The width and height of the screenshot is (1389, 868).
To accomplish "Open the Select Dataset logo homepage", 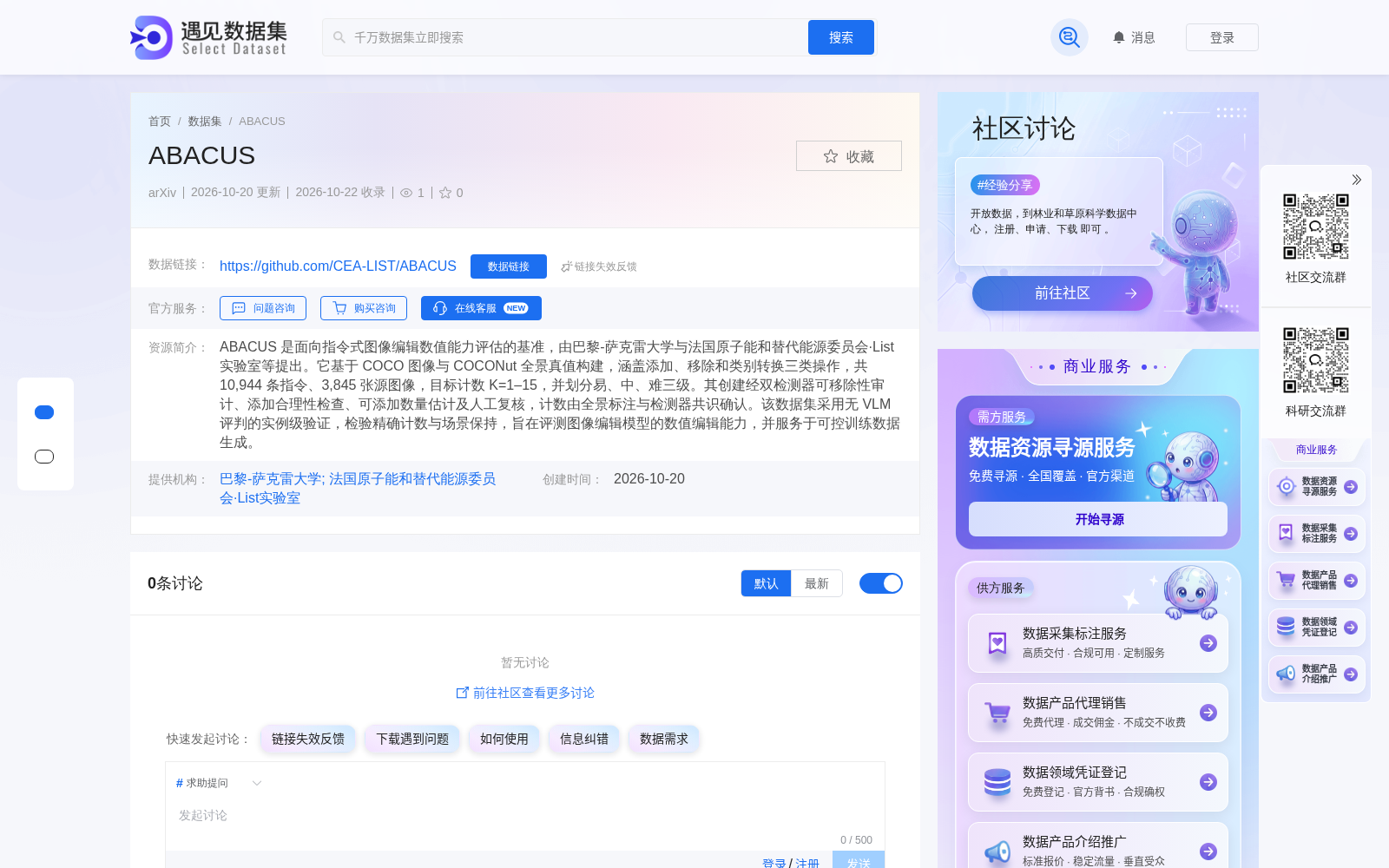I will [208, 37].
